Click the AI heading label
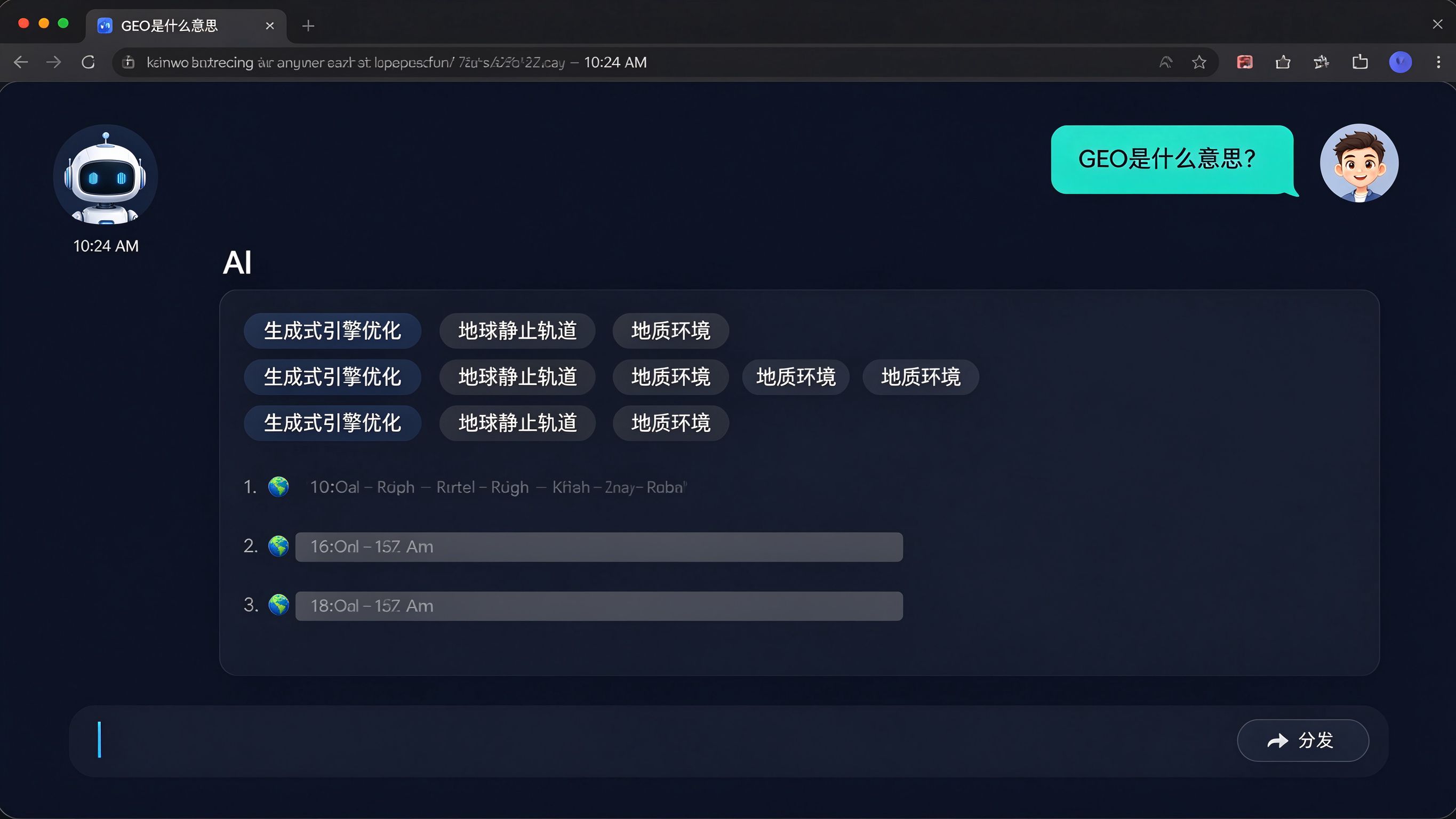Viewport: 1456px width, 819px height. [x=237, y=263]
